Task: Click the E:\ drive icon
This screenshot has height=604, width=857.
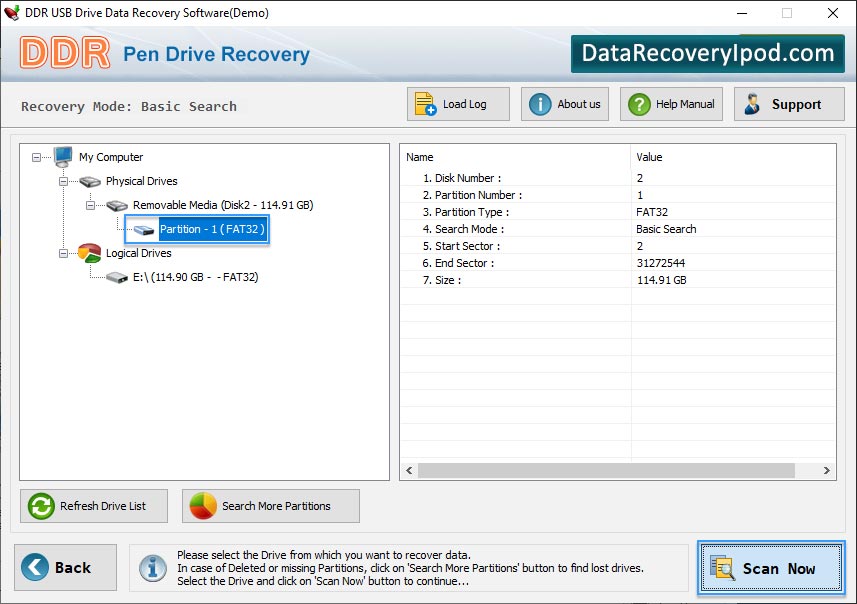Action: (x=117, y=278)
